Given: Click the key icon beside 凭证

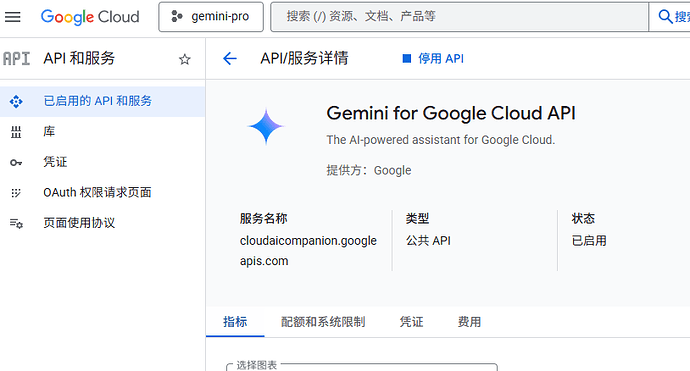Looking at the screenshot, I should tap(16, 163).
